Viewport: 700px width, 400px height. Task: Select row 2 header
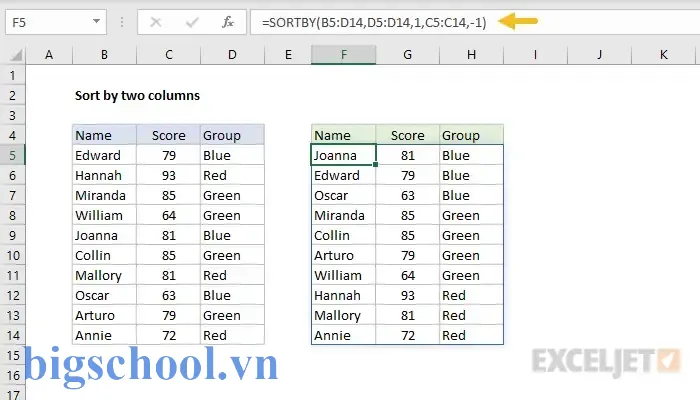tap(12, 96)
